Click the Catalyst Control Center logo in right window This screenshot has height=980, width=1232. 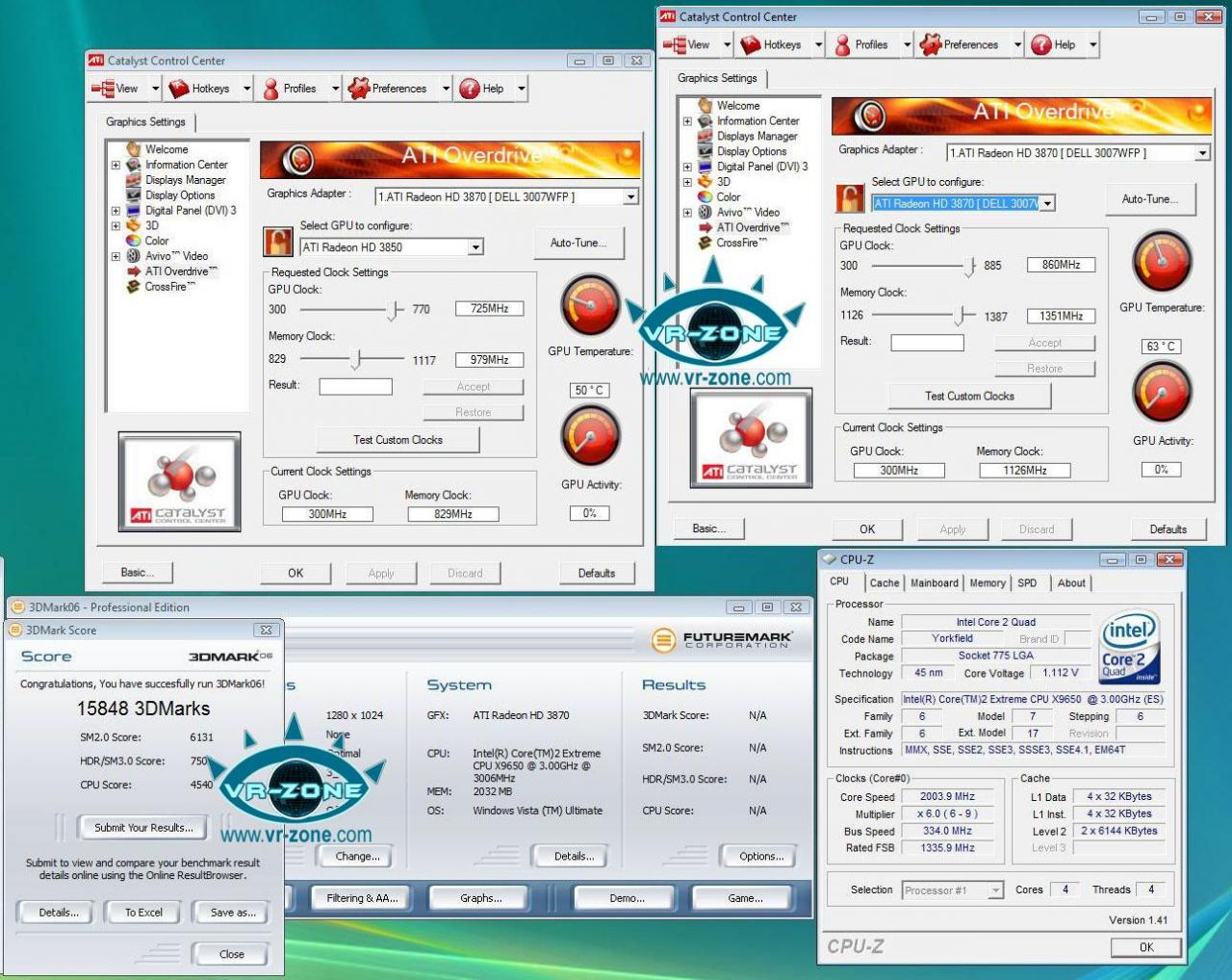[752, 437]
